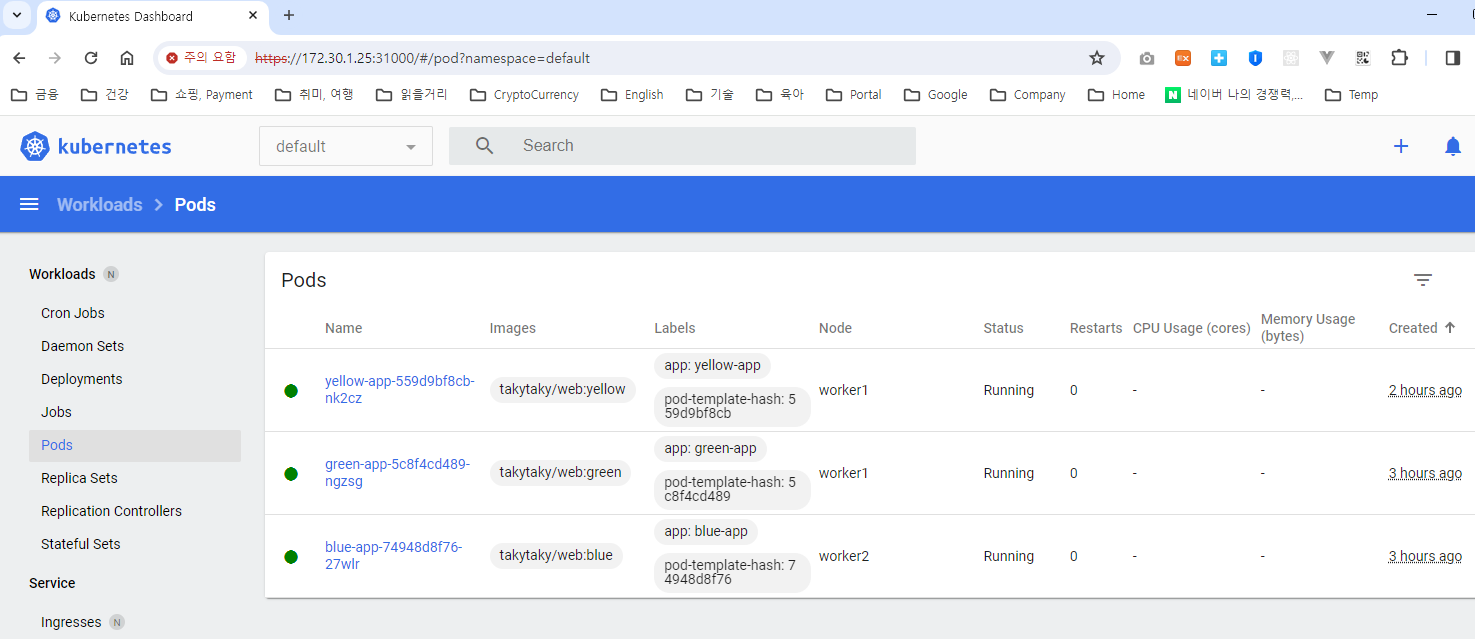Go to browser home page
The image size is (1475, 639).
127,58
